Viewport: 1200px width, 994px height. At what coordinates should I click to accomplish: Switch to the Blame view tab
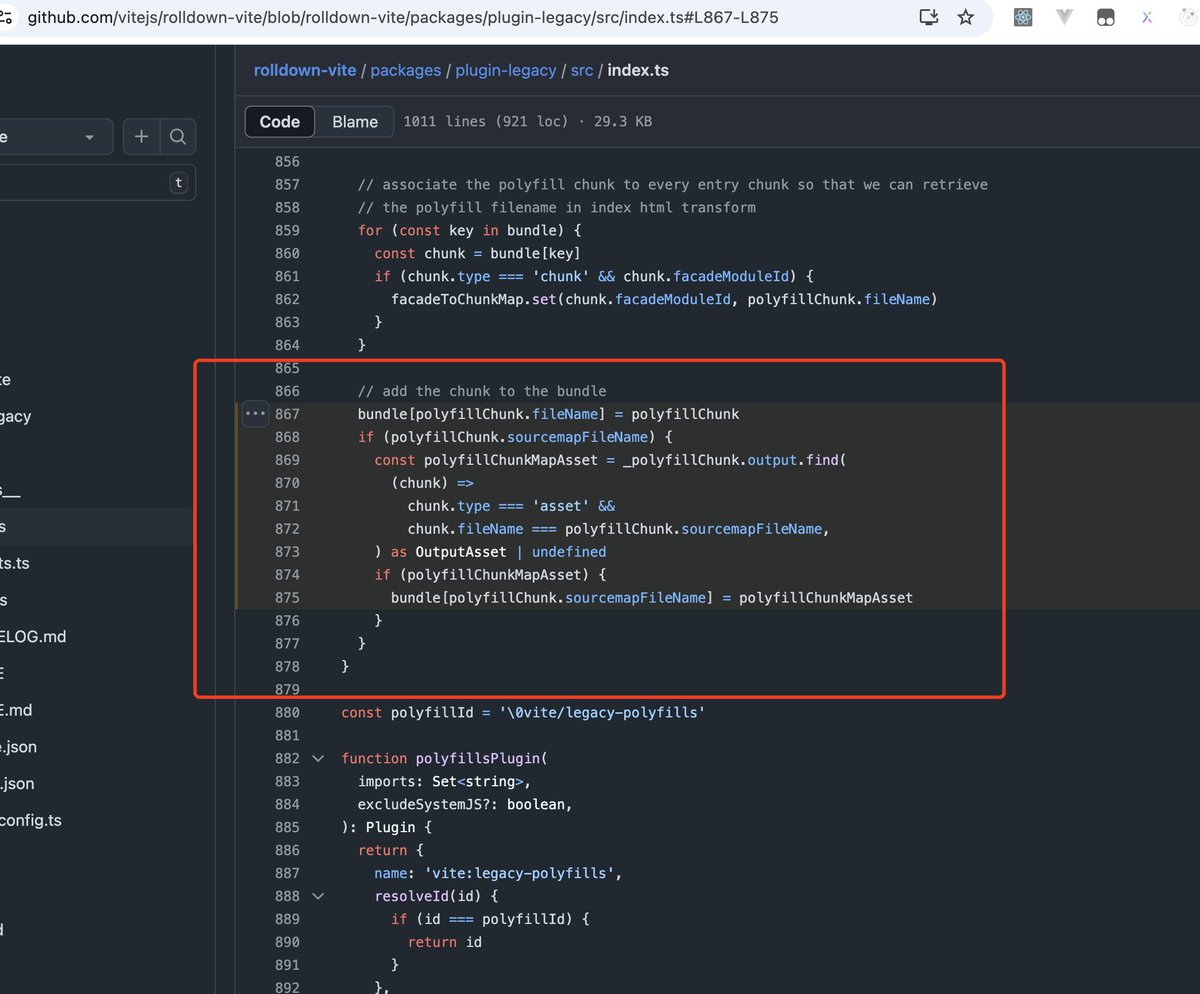tap(355, 122)
